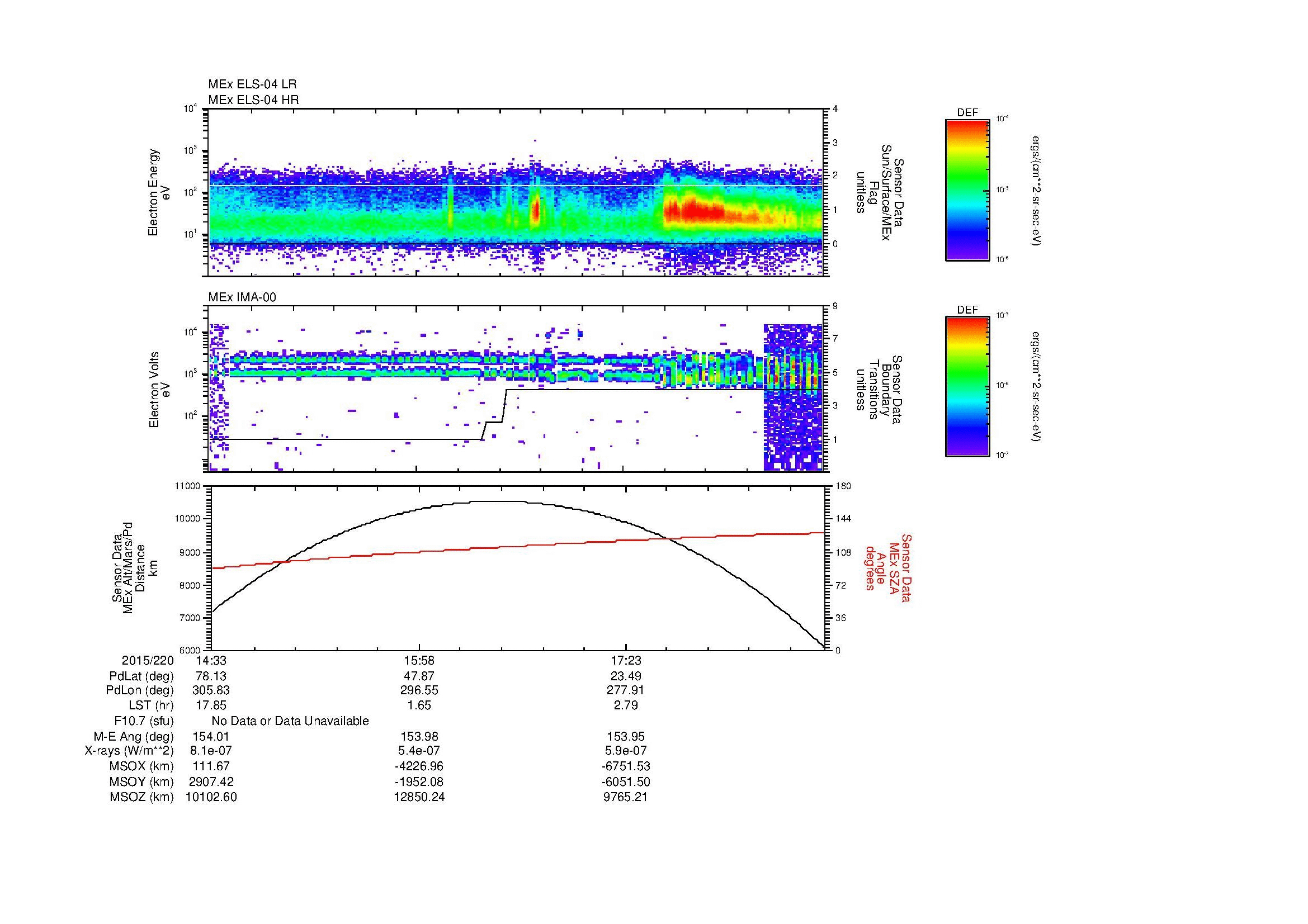This screenshot has height=924, width=1308.
Task: Click the M-E Ang value 153.98
Action: tap(419, 736)
